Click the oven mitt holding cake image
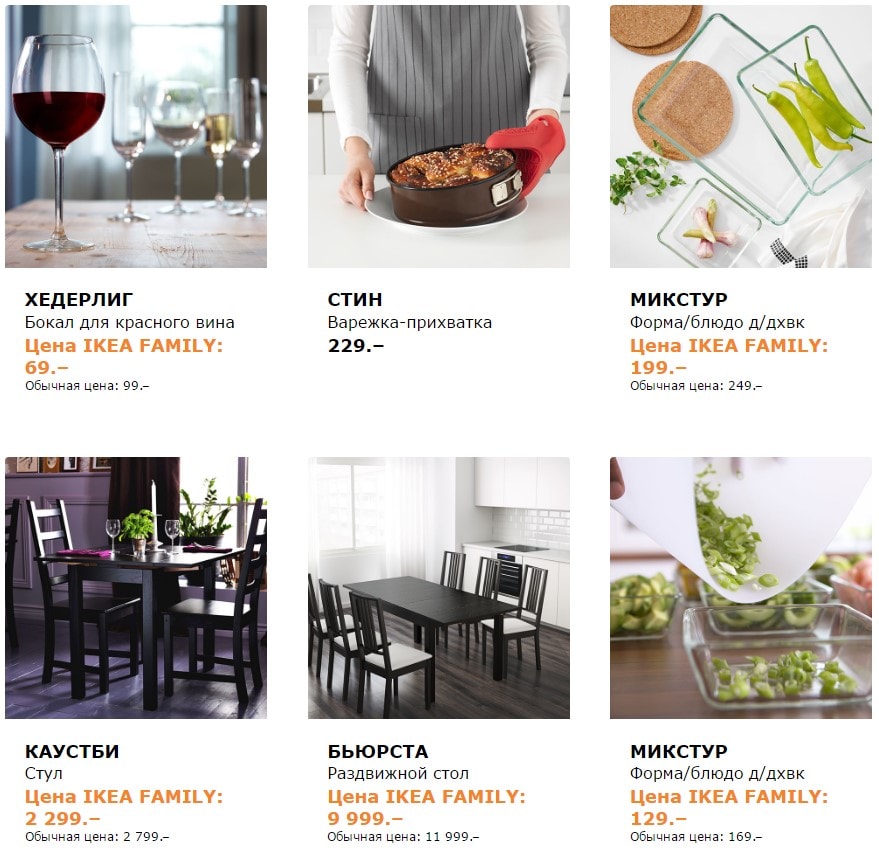The width and height of the screenshot is (879, 853). click(438, 136)
